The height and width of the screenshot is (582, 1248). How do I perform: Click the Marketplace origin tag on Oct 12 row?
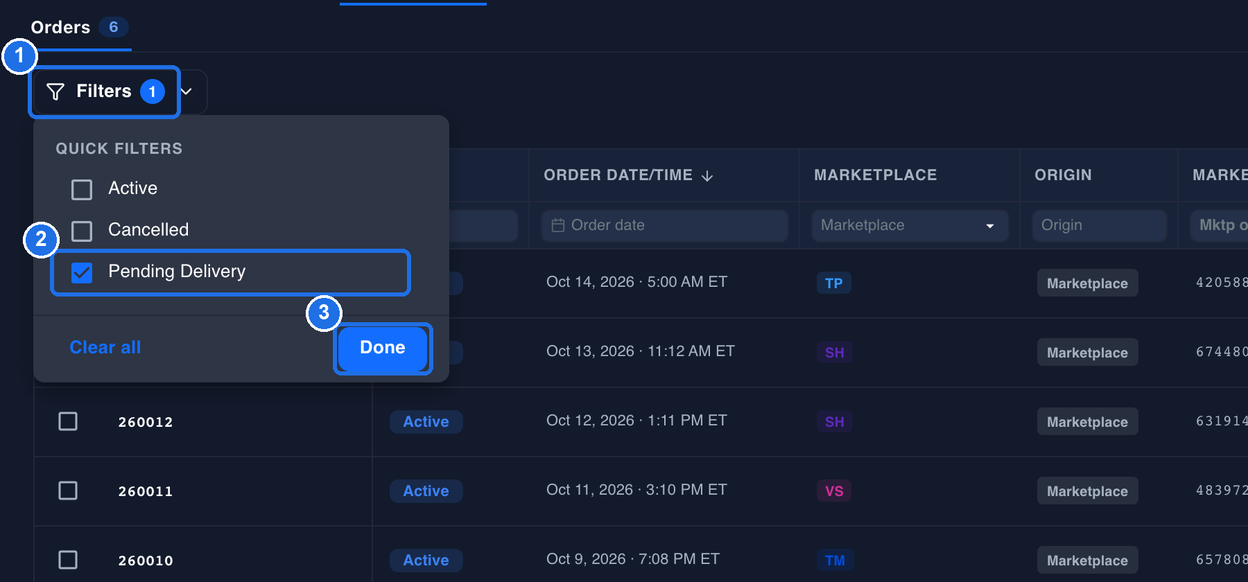pos(1087,422)
